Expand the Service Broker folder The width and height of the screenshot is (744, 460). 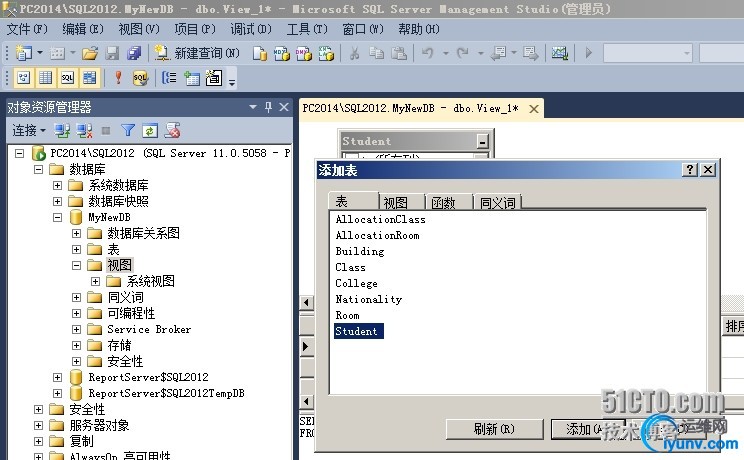pos(76,329)
